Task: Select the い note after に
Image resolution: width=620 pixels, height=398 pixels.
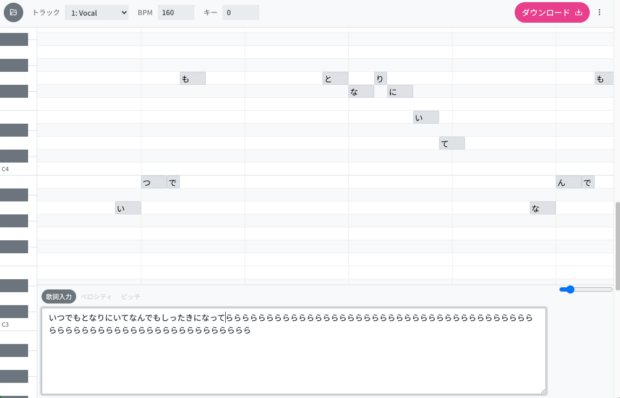Action: click(426, 117)
